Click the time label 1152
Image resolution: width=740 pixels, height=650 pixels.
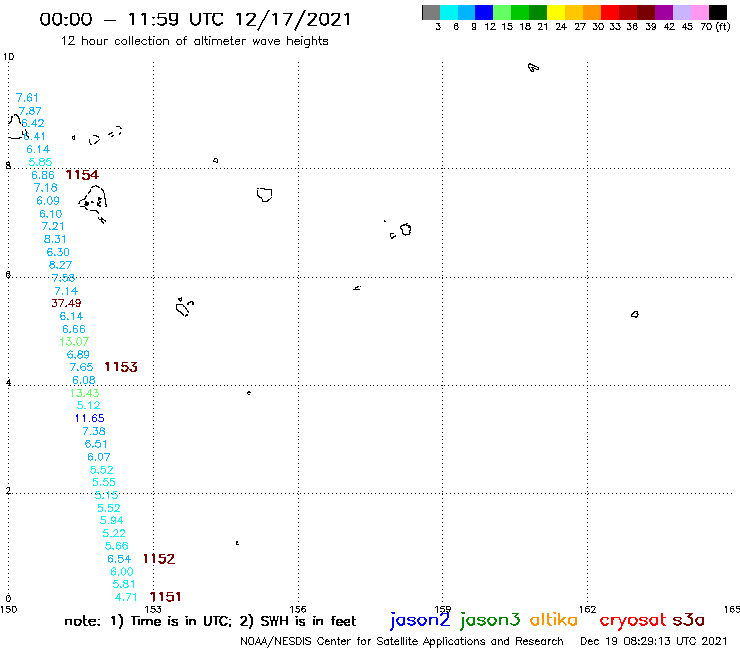[x=159, y=559]
